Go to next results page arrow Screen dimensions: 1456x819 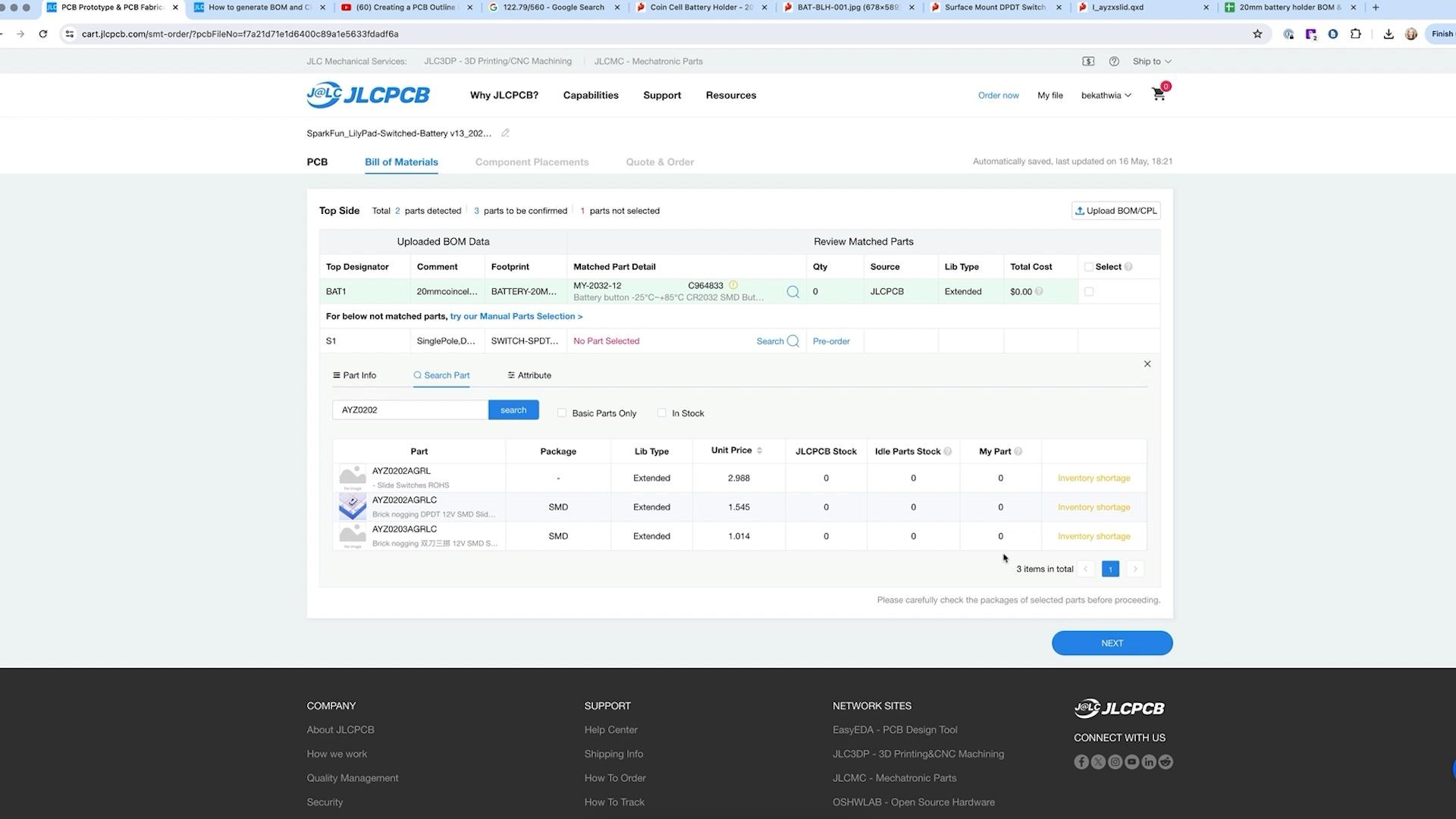point(1135,570)
